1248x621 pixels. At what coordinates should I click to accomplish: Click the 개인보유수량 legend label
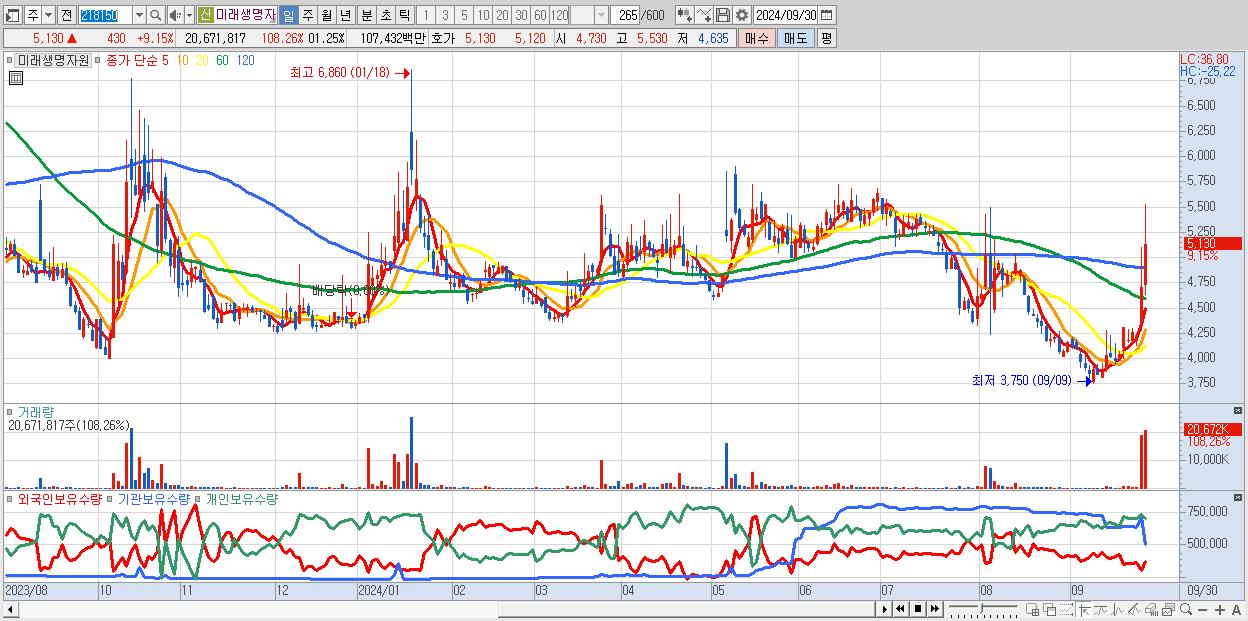(242, 499)
